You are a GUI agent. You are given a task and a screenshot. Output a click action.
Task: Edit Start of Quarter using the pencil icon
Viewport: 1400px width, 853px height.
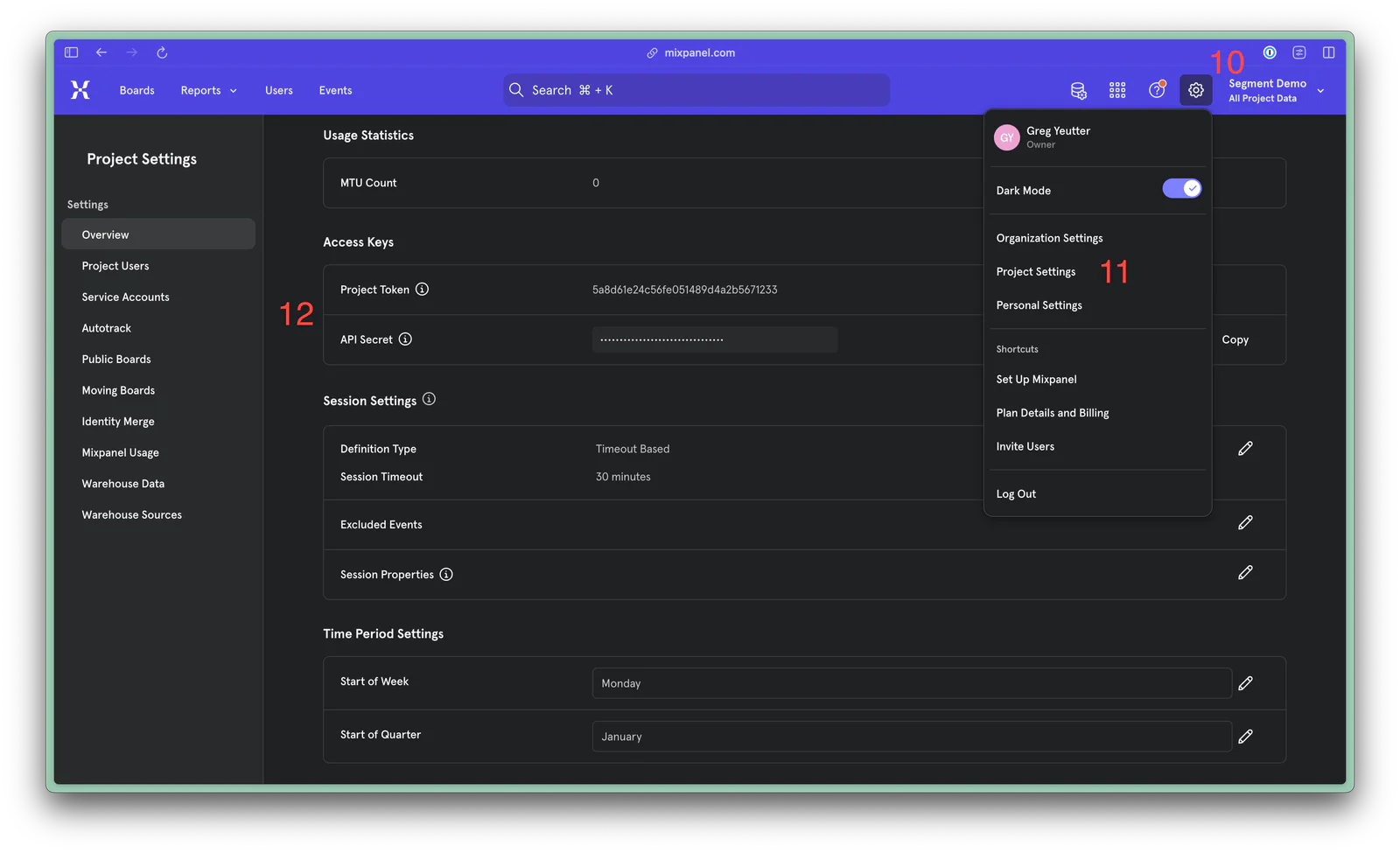(1245, 737)
